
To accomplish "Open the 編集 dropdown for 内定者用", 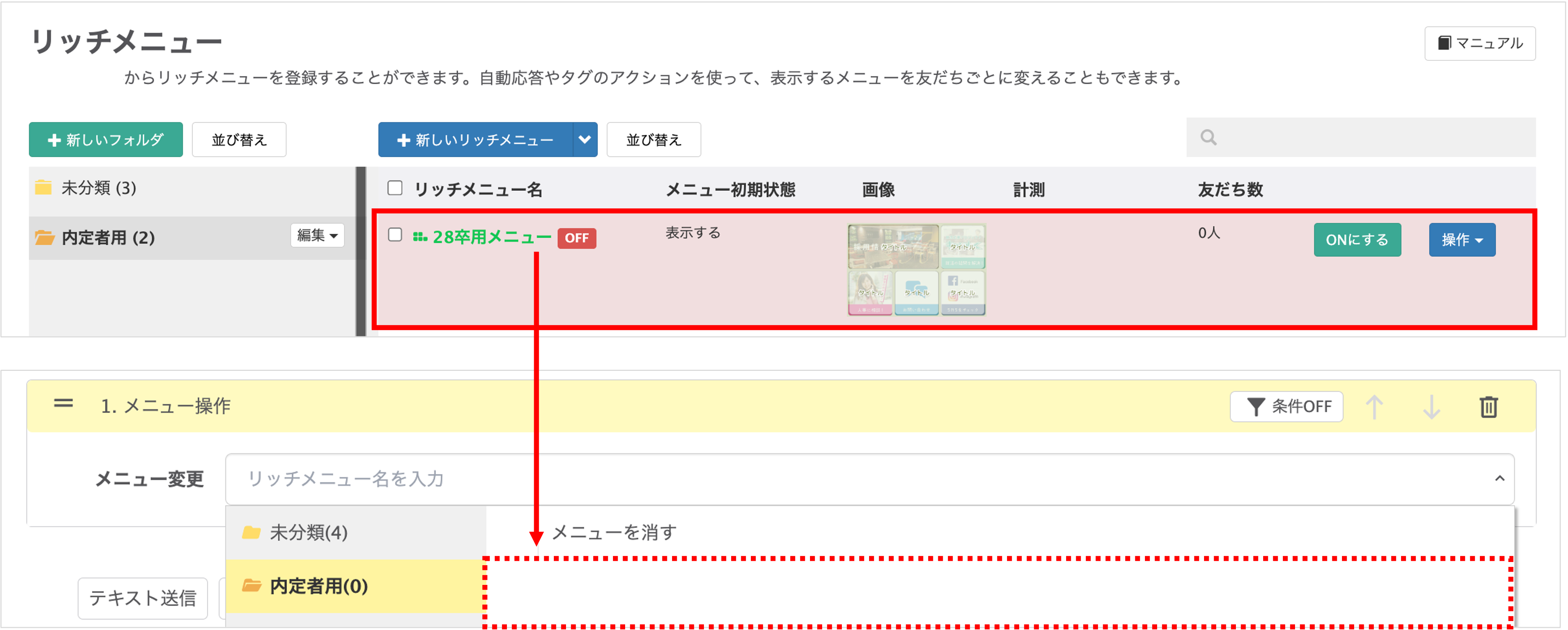I will tap(317, 235).
